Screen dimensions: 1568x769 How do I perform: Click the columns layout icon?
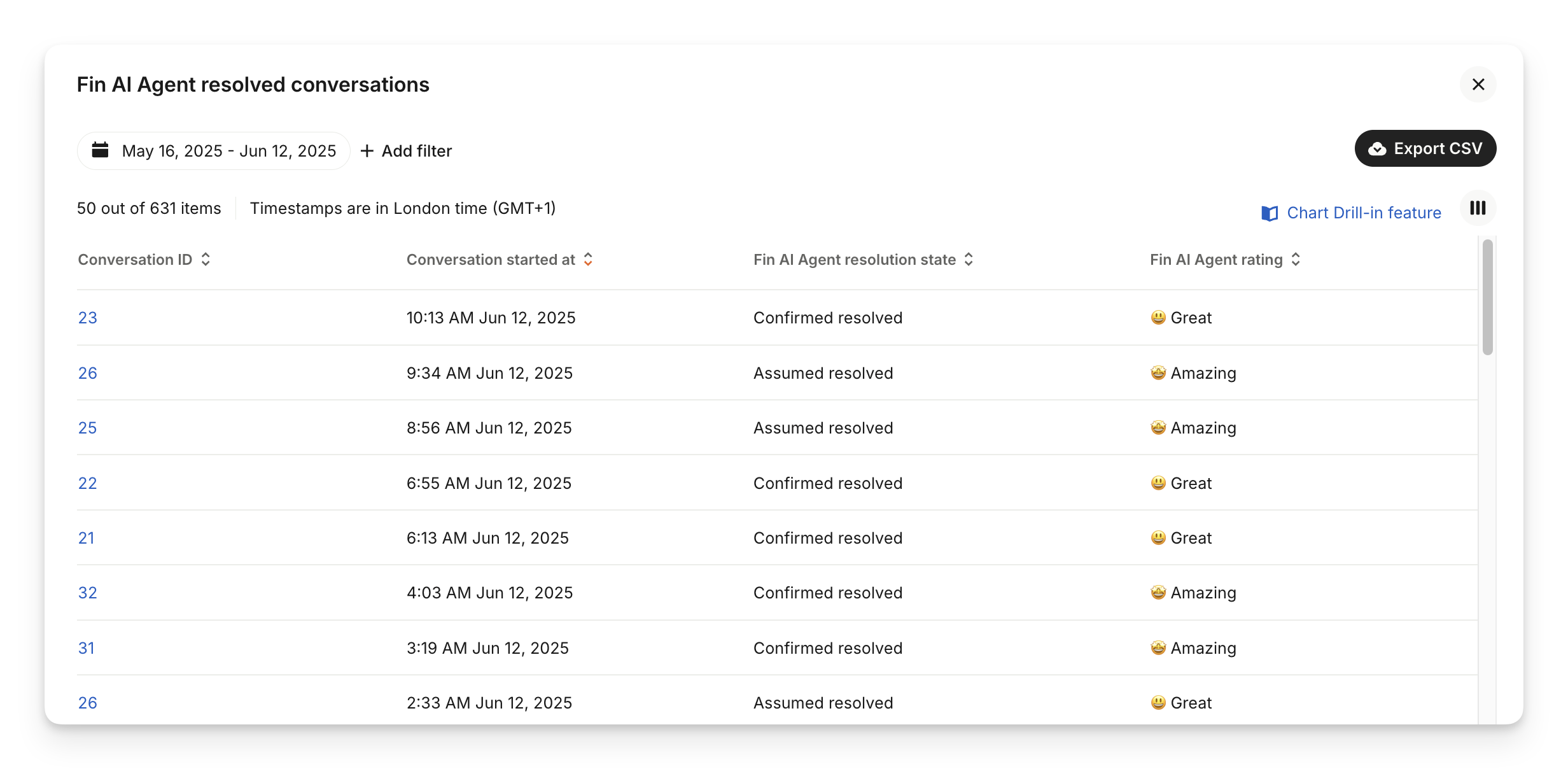(x=1478, y=208)
